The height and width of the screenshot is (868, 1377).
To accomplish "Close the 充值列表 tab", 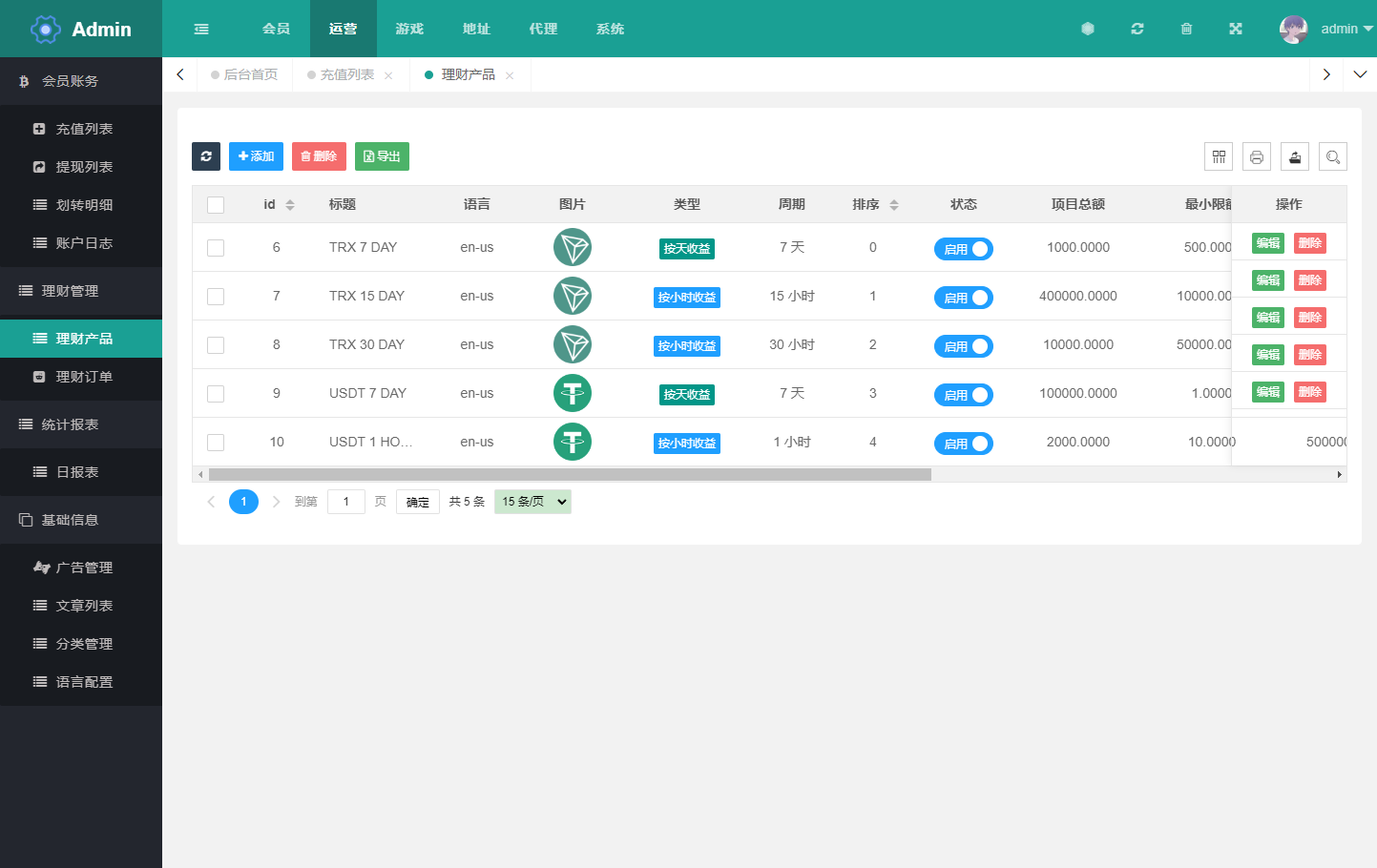I will coord(388,75).
